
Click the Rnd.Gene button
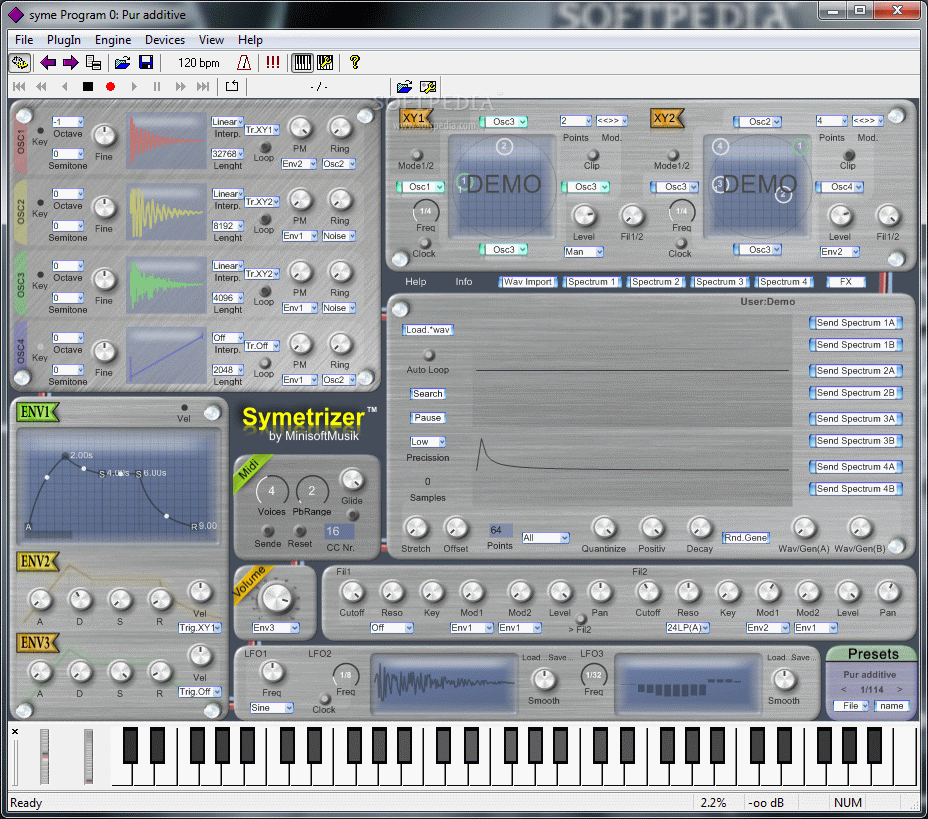[x=746, y=537]
